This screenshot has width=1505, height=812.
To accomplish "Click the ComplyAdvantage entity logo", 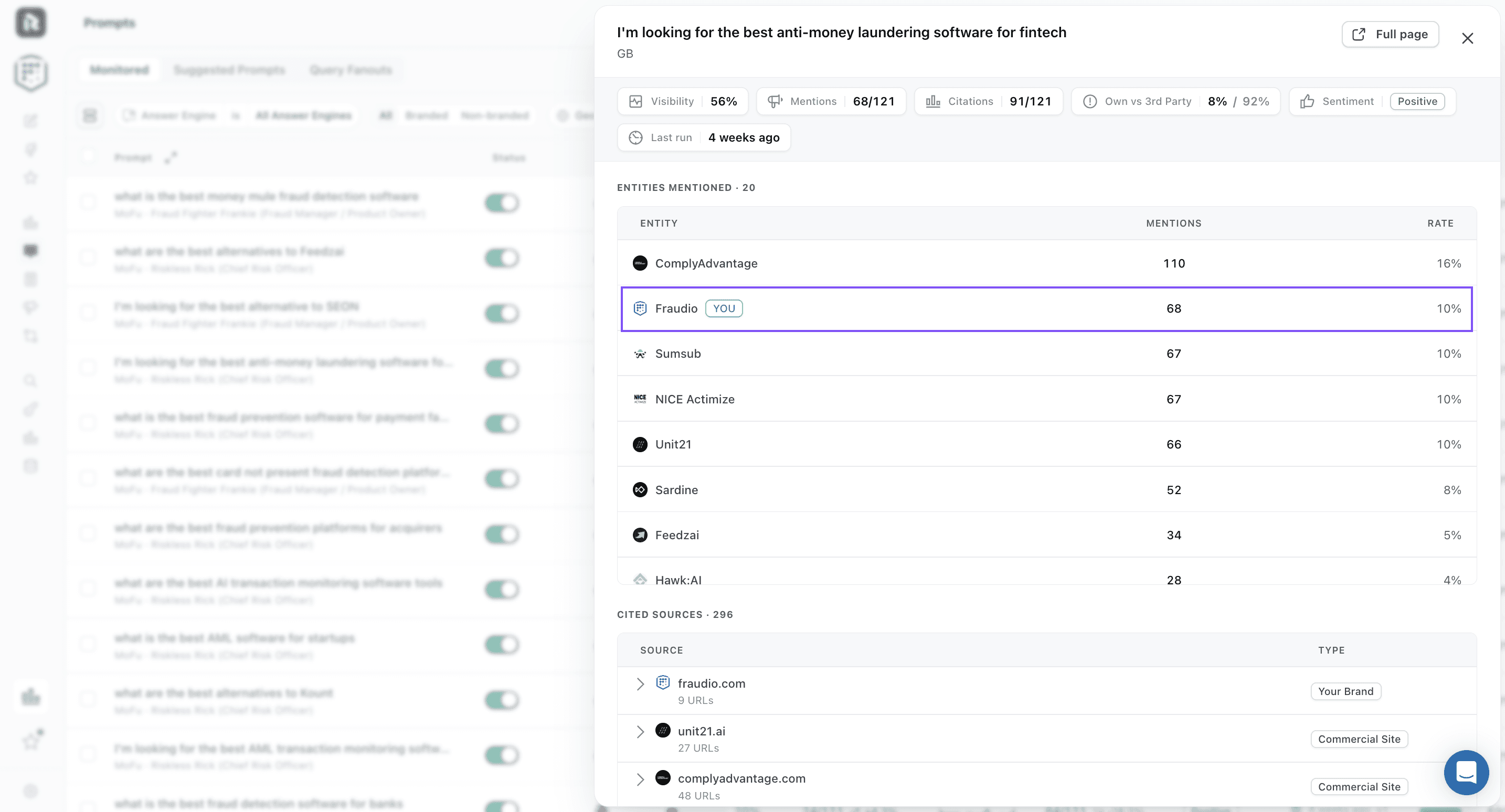I will (x=640, y=263).
